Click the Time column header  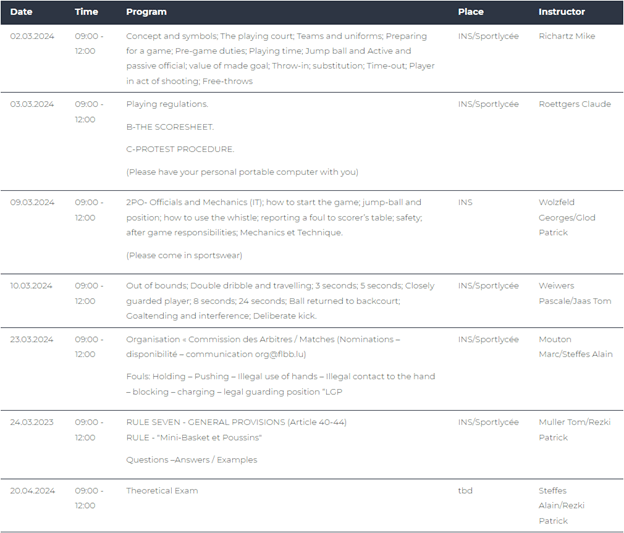[86, 12]
